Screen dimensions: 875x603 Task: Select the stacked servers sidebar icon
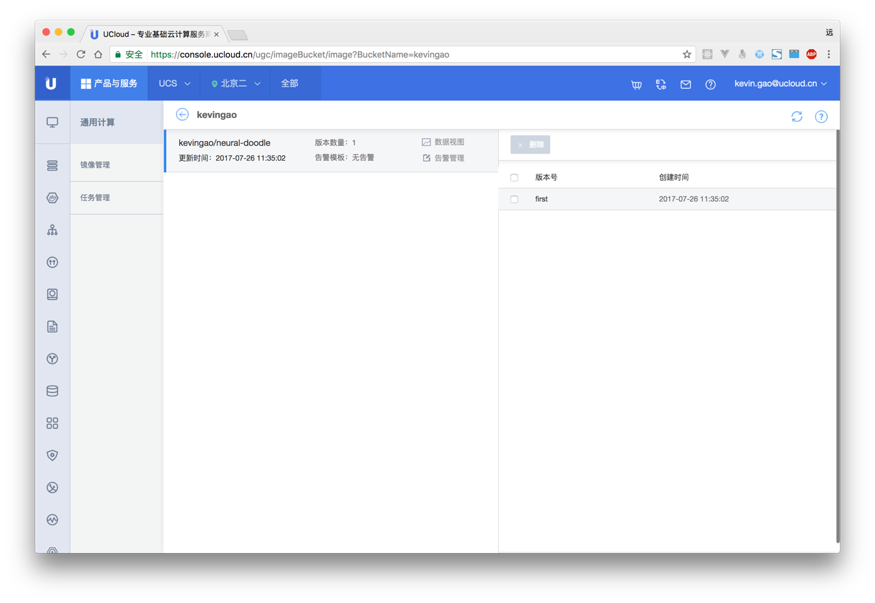(52, 165)
